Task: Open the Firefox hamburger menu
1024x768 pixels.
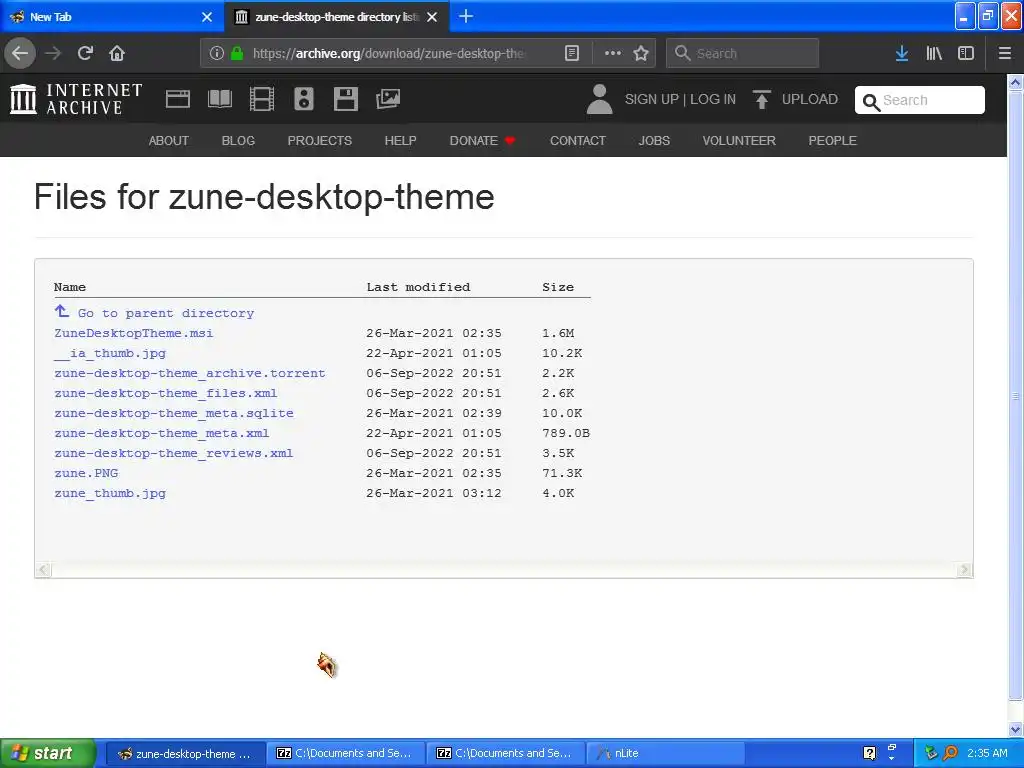Action: (1005, 53)
